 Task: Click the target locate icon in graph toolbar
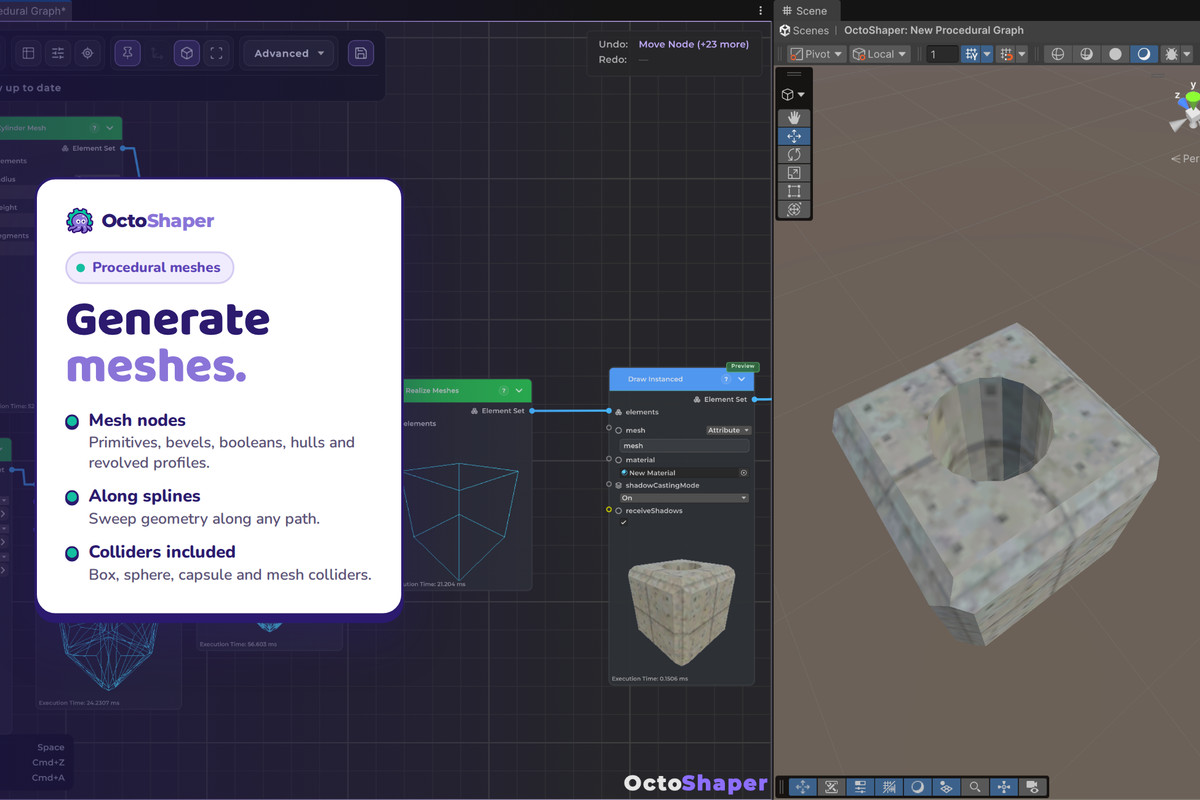click(x=88, y=53)
